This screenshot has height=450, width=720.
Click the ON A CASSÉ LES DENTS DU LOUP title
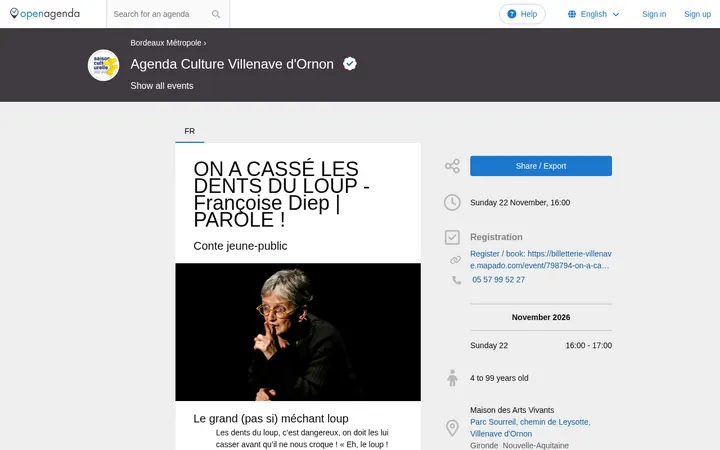[x=281, y=194]
